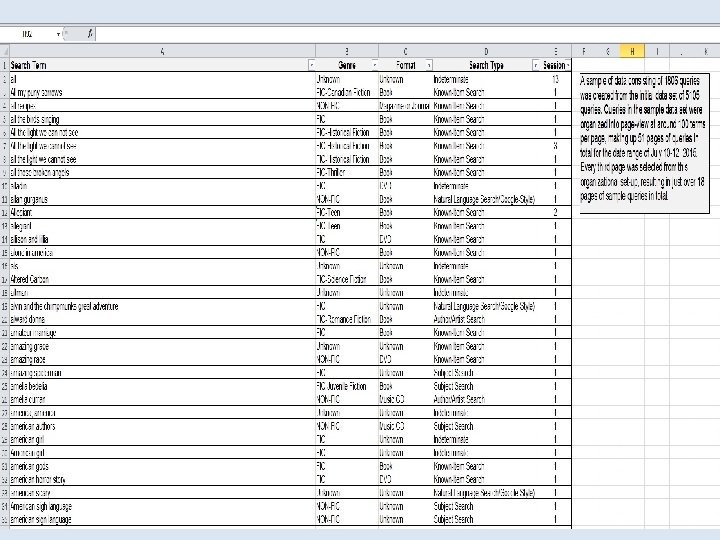Select 'alvin and the chipmunks great adventure' cell
Viewport: 720px width, 540px height.
coord(163,306)
